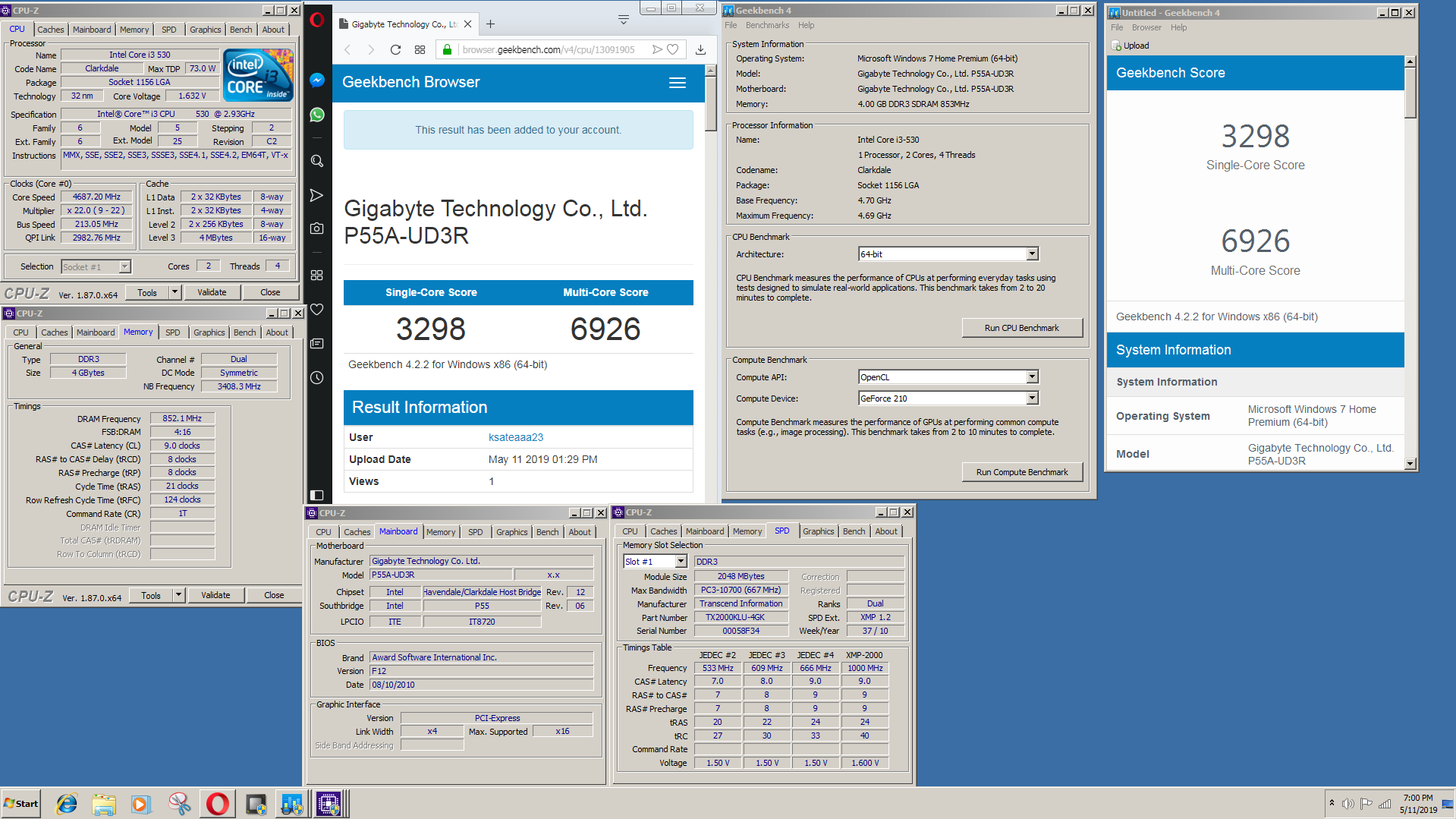The height and width of the screenshot is (819, 1456).
Task: Open bookmarks heart in Opera sidebar
Action: point(317,309)
